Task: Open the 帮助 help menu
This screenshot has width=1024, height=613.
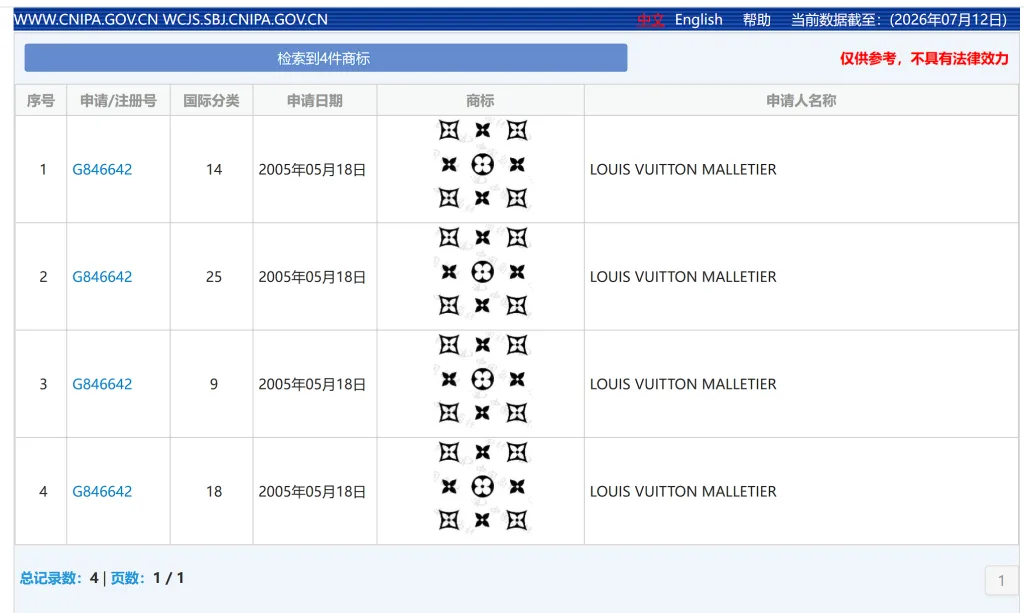Action: click(x=756, y=20)
